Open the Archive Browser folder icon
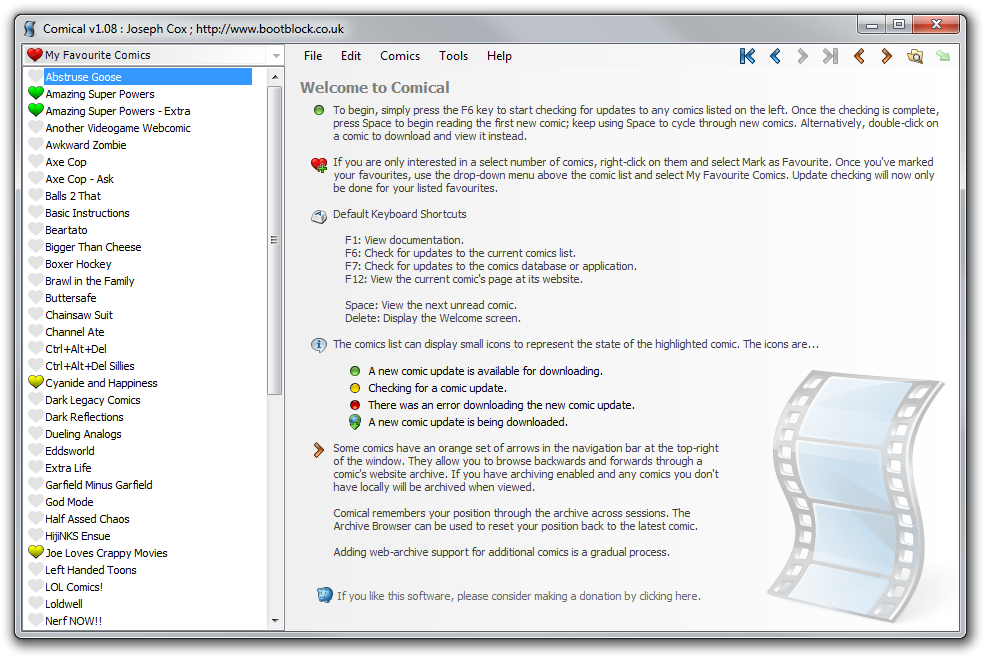This screenshot has height=657, width=985. (x=914, y=56)
